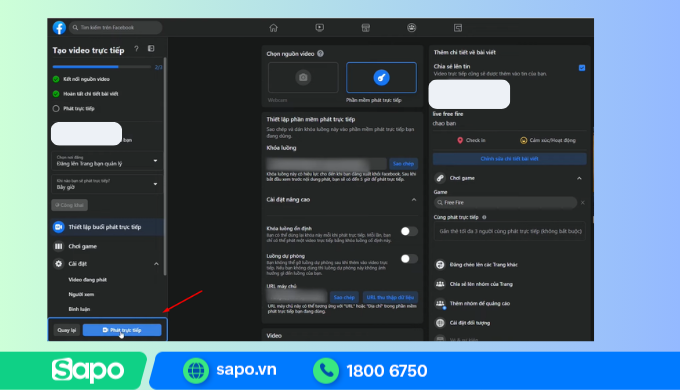
Task: Open the Marketplace icon
Action: click(x=366, y=28)
